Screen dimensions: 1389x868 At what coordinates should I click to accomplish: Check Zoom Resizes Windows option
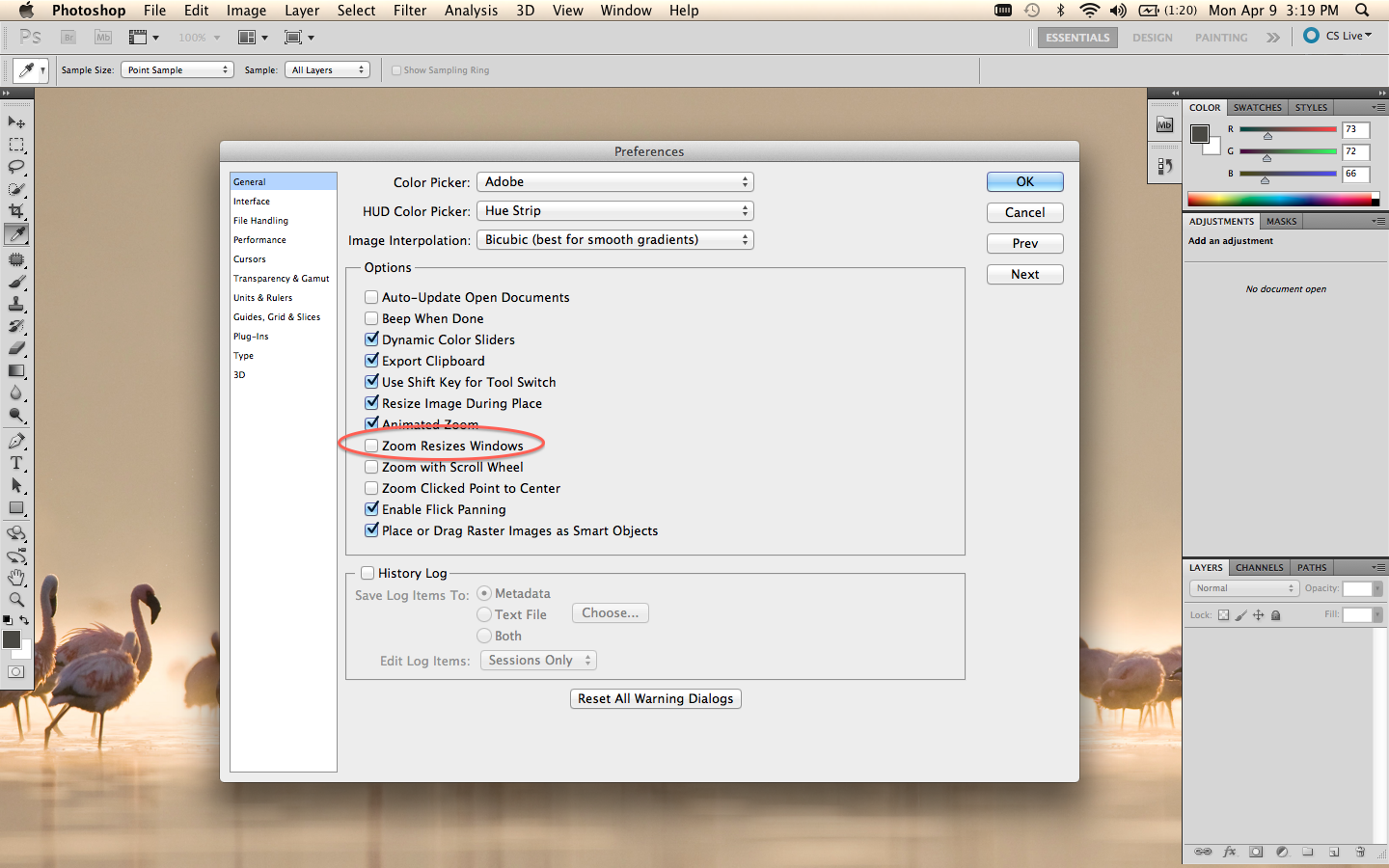tap(371, 446)
